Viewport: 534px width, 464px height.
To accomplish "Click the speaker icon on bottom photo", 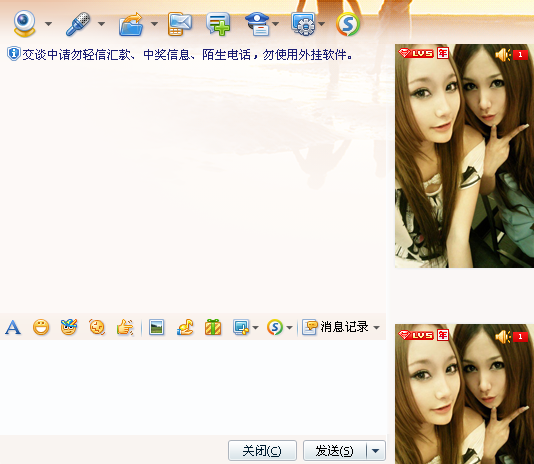I will pyautogui.click(x=503, y=337).
